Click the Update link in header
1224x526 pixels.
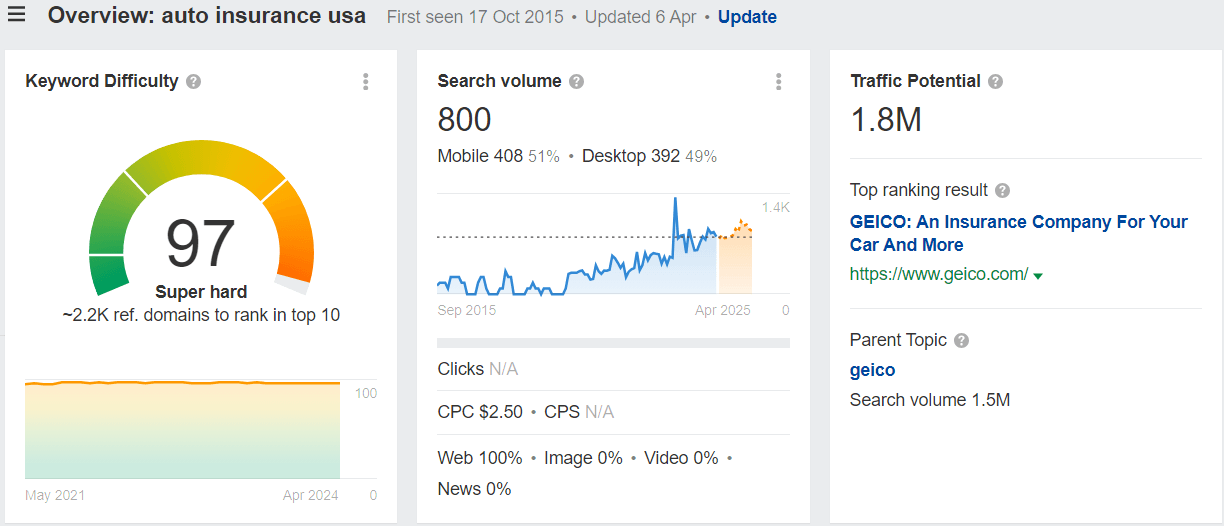[x=747, y=17]
